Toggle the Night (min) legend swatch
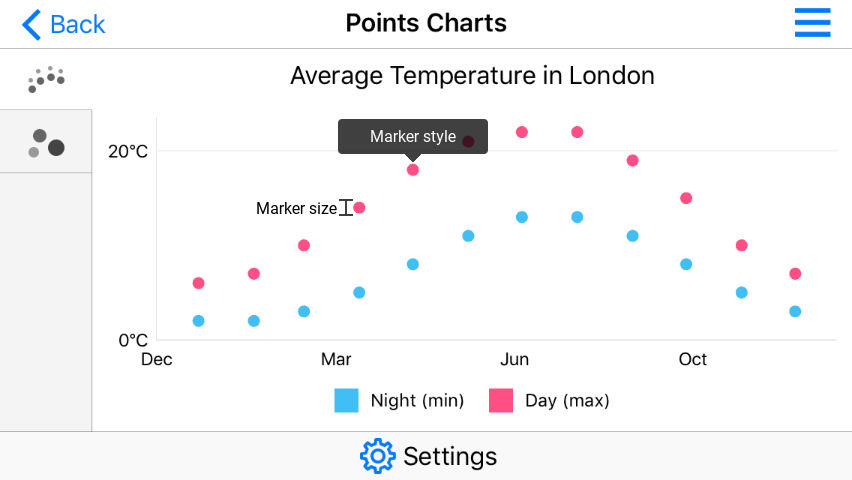 [x=346, y=401]
